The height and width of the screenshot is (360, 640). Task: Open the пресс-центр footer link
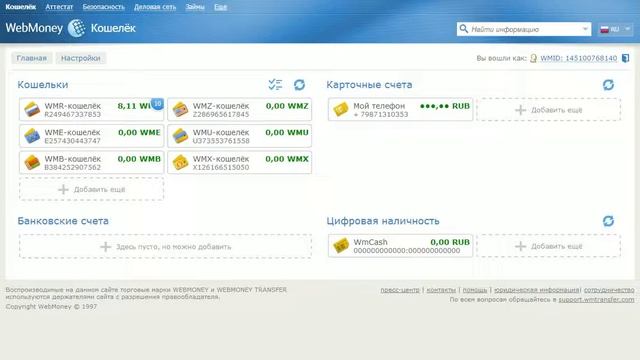click(x=400, y=290)
